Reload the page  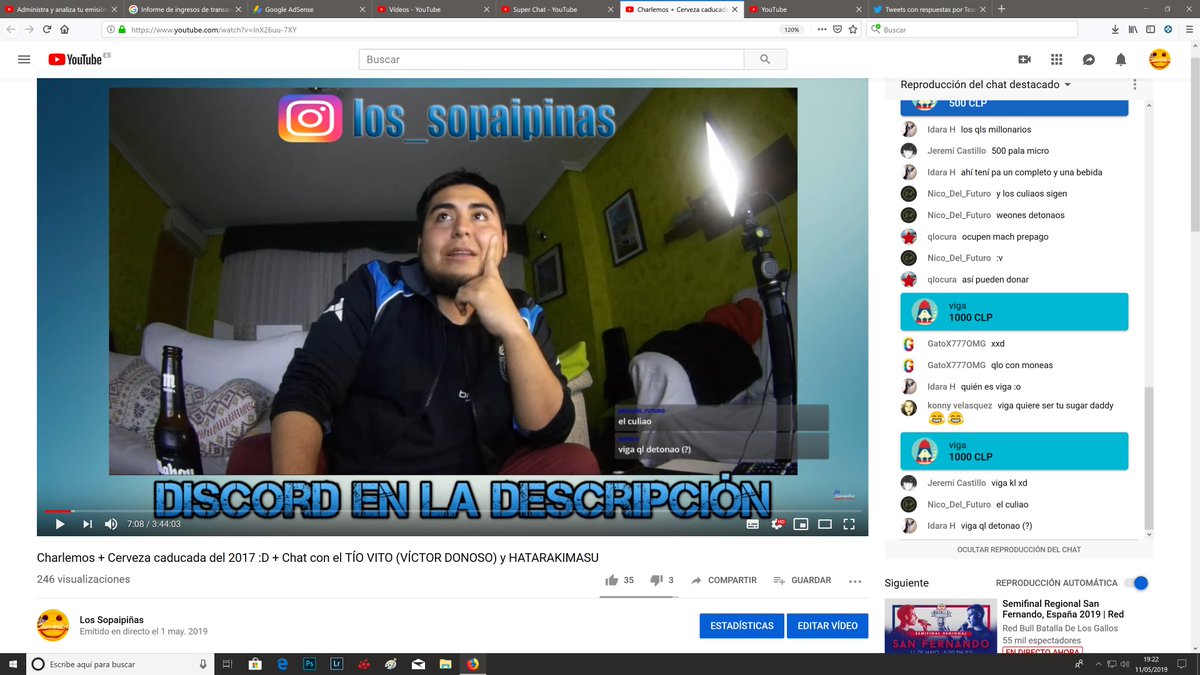(46, 30)
